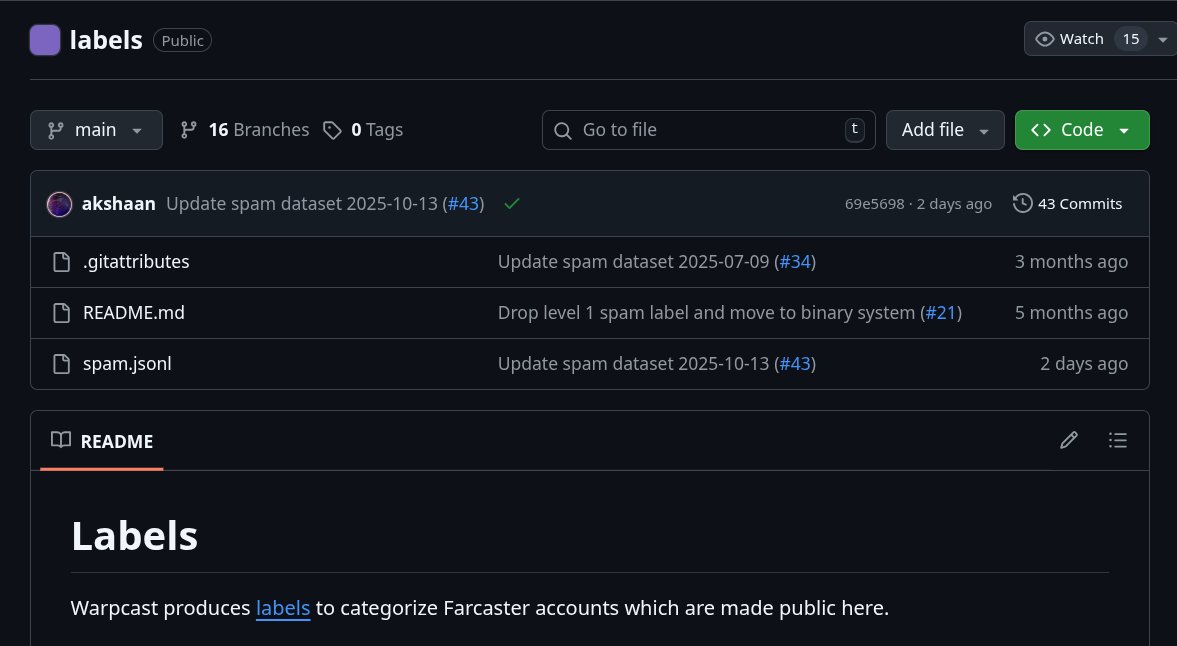This screenshot has height=646, width=1177.
Task: Open latest commit message Update spam dataset 2025-10-13
Action: [302, 204]
